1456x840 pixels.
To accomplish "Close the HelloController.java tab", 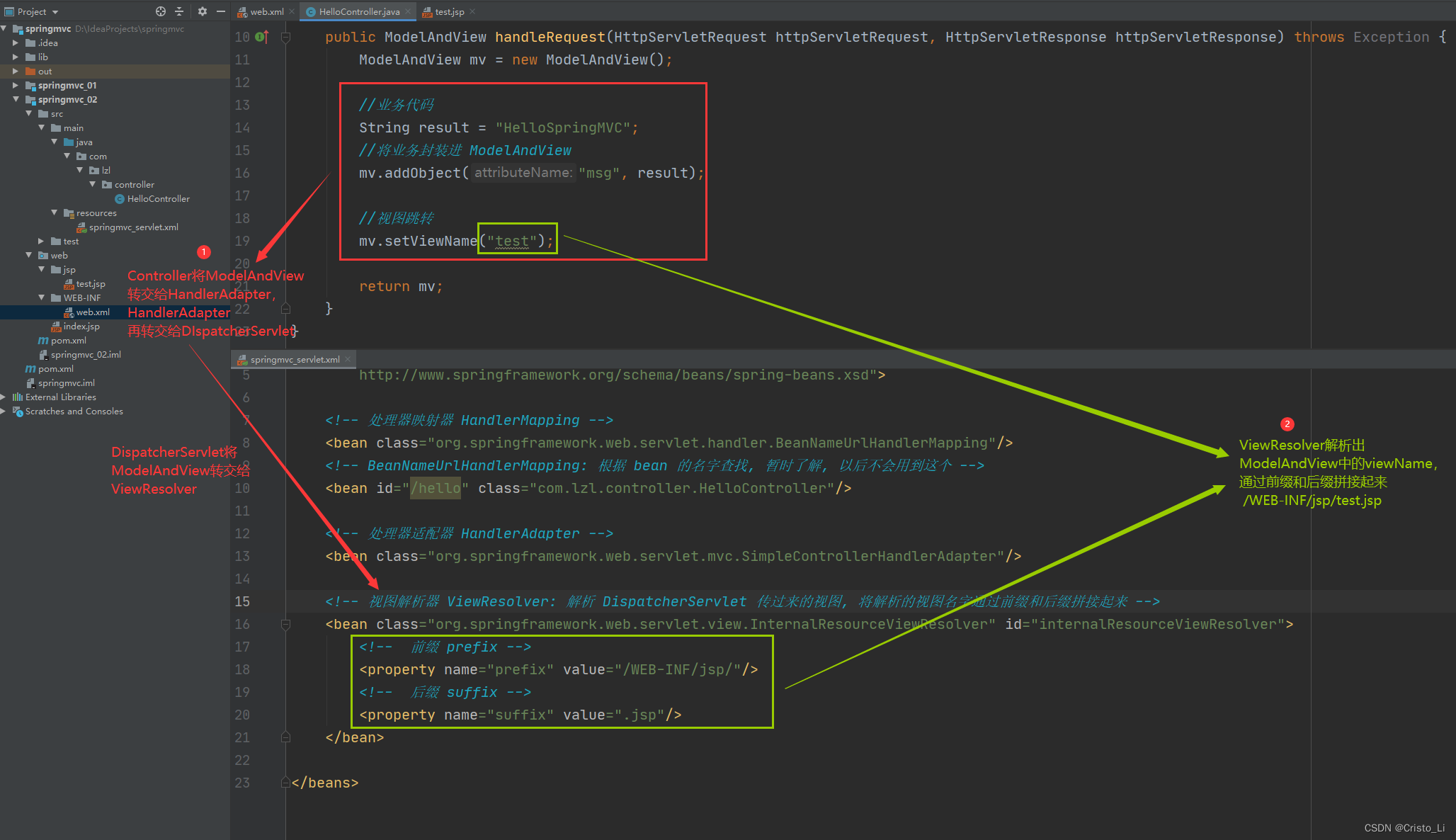I will [x=408, y=11].
